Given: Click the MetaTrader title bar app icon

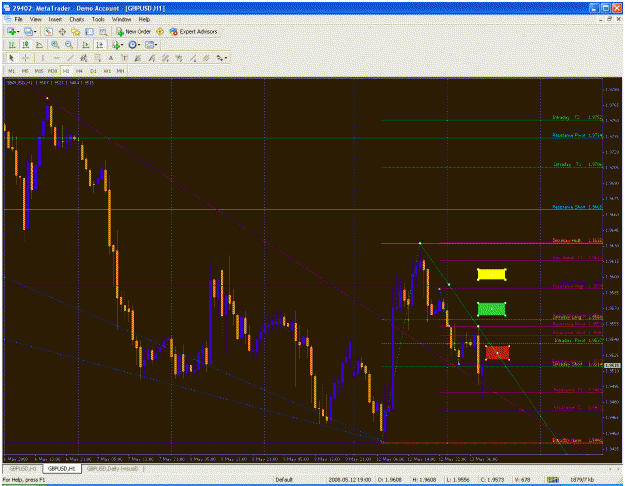Looking at the screenshot, I should (6, 8).
